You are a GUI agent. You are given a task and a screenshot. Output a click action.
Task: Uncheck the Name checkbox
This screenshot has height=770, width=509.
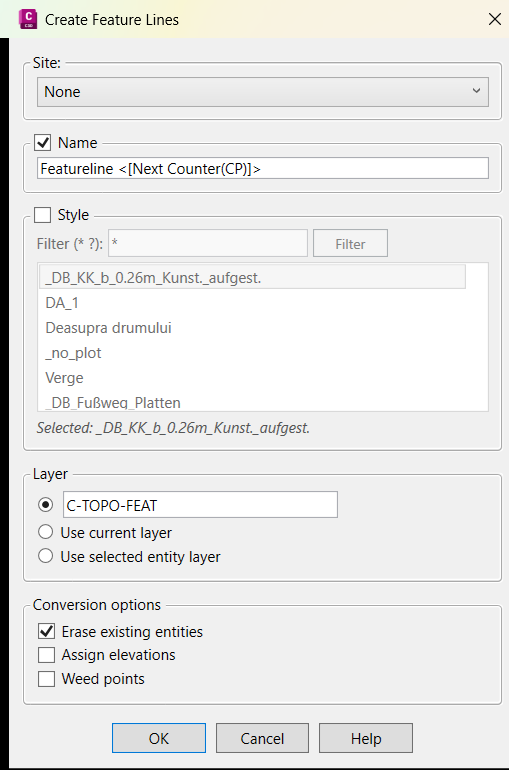43,143
